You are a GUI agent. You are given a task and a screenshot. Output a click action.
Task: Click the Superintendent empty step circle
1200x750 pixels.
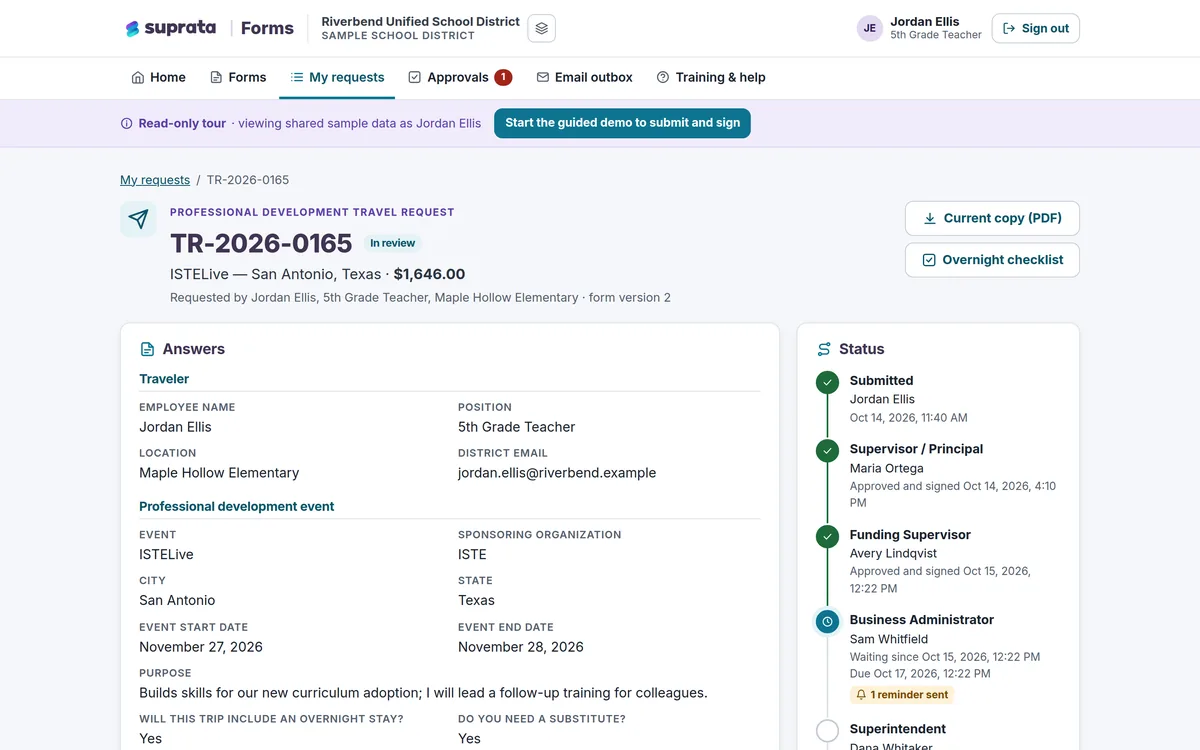(x=827, y=731)
